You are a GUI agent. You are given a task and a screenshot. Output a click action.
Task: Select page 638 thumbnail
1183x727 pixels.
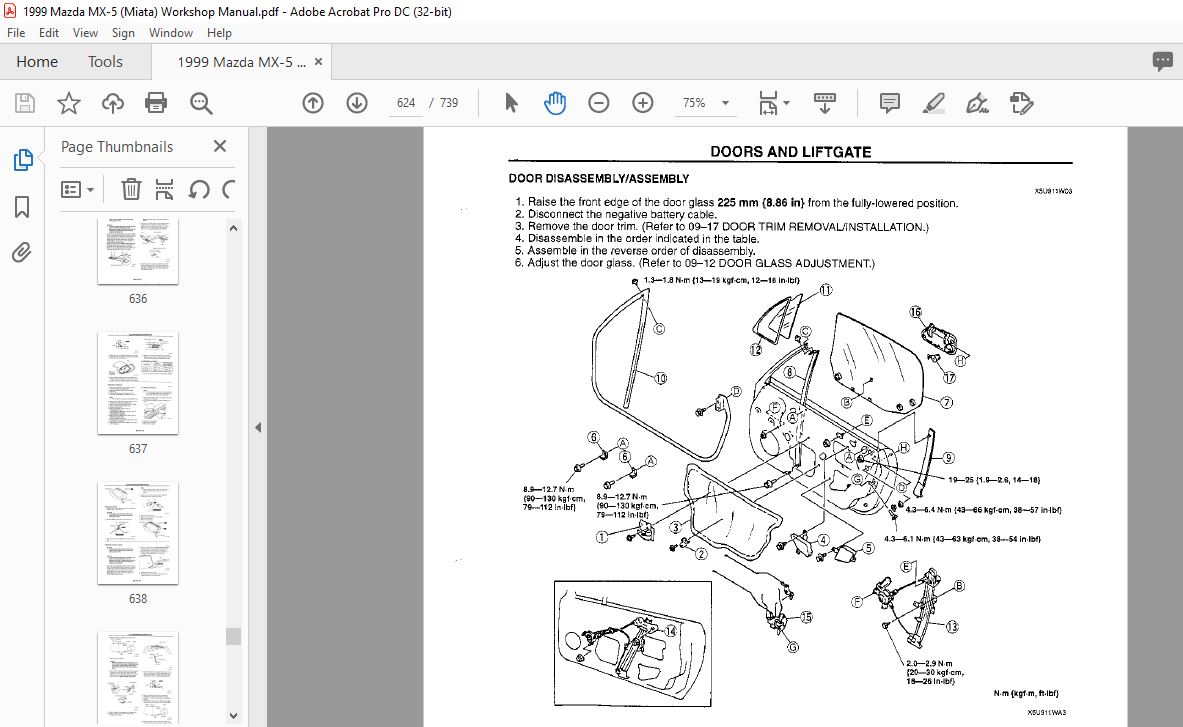point(138,533)
